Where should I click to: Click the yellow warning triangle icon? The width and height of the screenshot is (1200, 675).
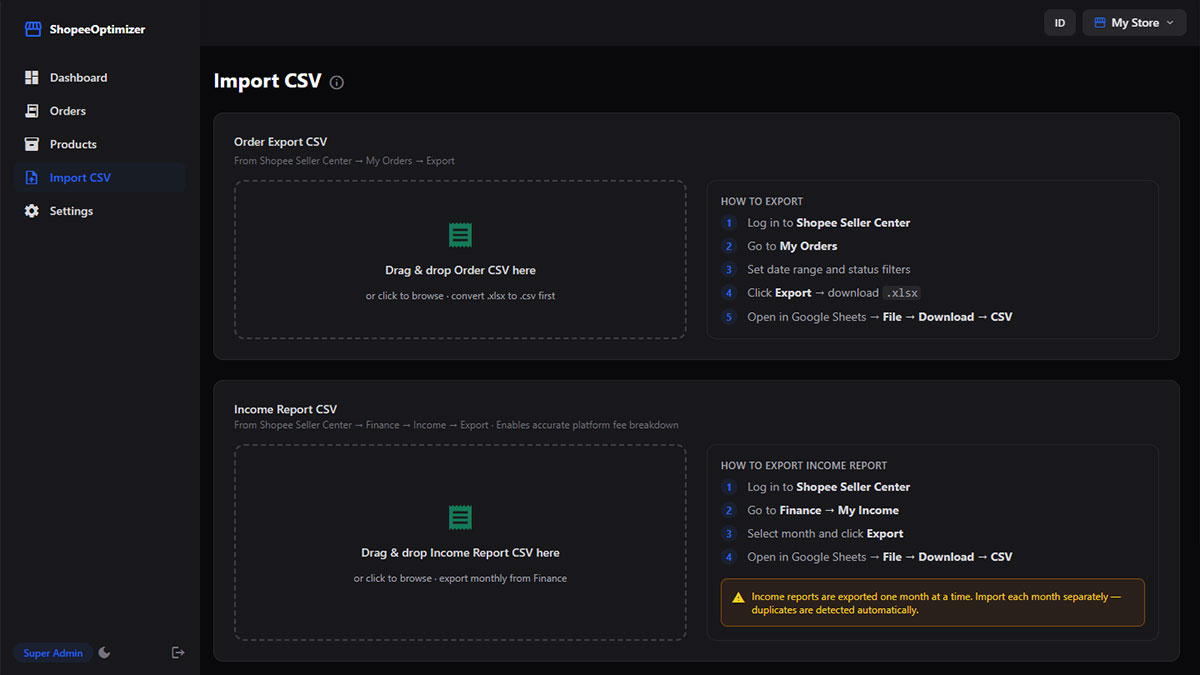(738, 597)
